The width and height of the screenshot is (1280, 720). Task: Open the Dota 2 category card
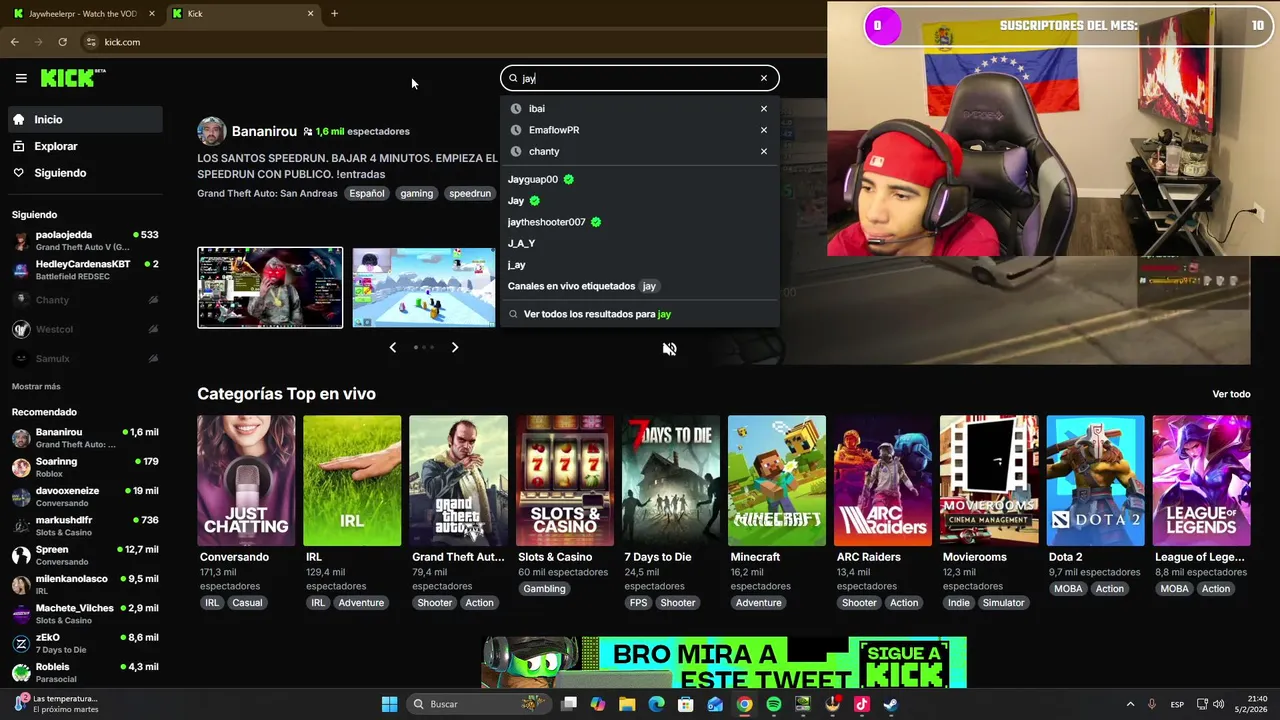(1095, 481)
